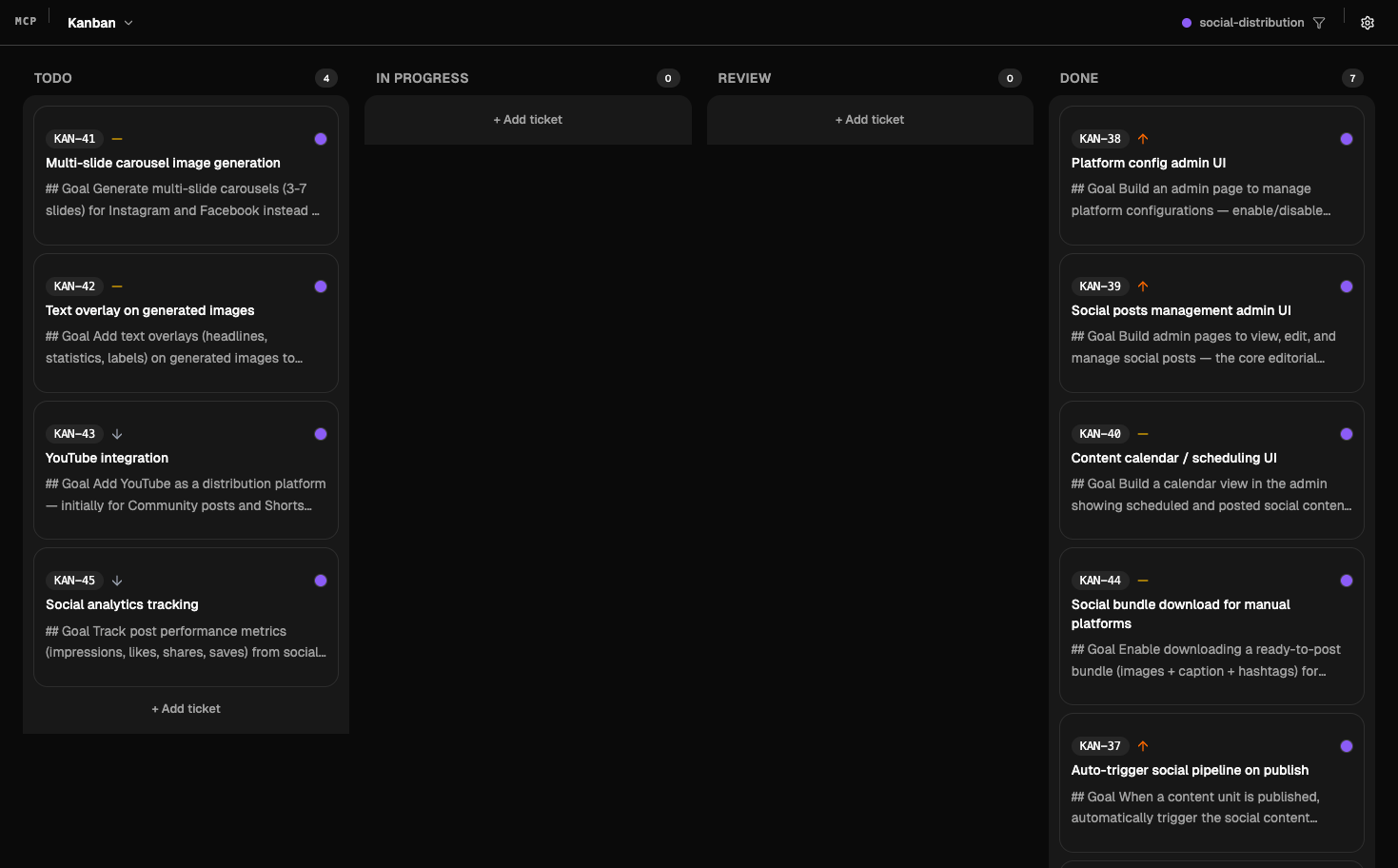1398x868 pixels.
Task: Click the purple dot on KAN-39
Action: [1347, 286]
